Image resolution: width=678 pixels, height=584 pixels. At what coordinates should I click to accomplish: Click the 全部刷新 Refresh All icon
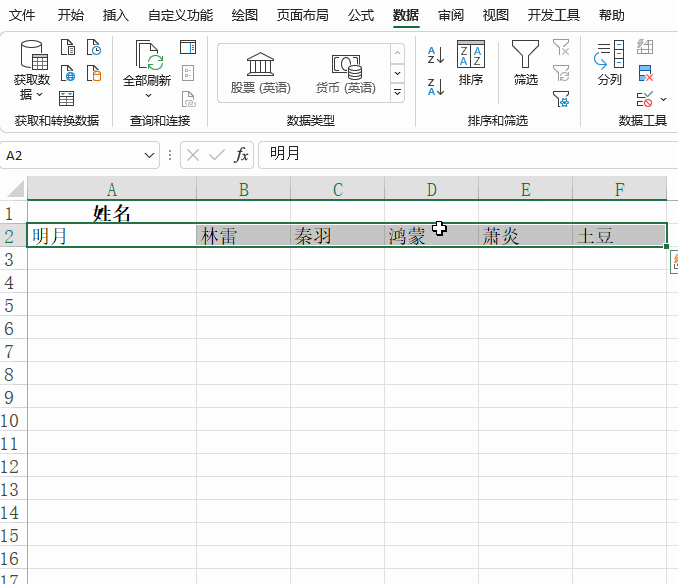pyautogui.click(x=149, y=55)
